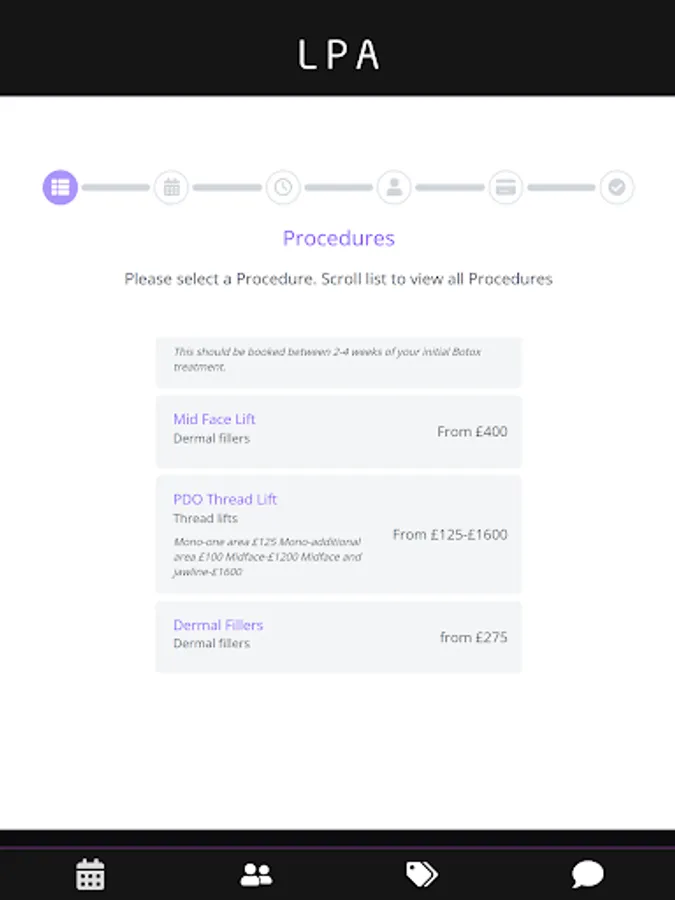This screenshot has width=675, height=900.
Task: Click the from £275 price
Action: tap(473, 637)
